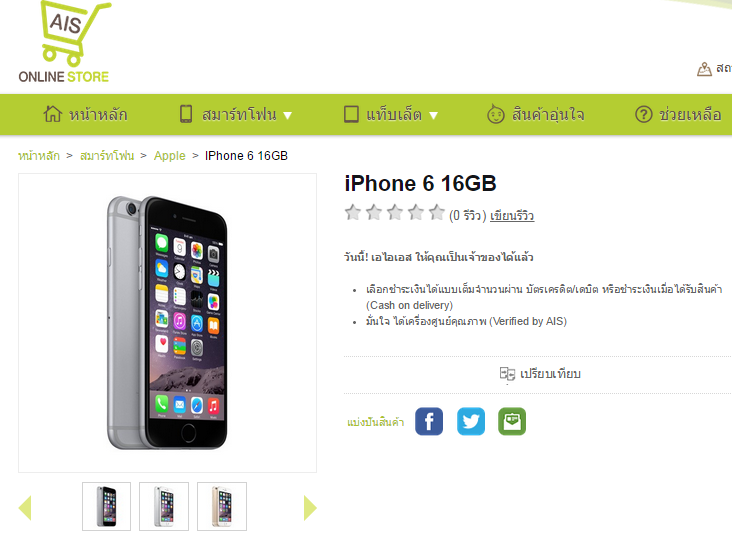Image resolution: width=732 pixels, height=546 pixels.
Task: Select the silver iPhone thumbnail
Action: click(x=164, y=506)
